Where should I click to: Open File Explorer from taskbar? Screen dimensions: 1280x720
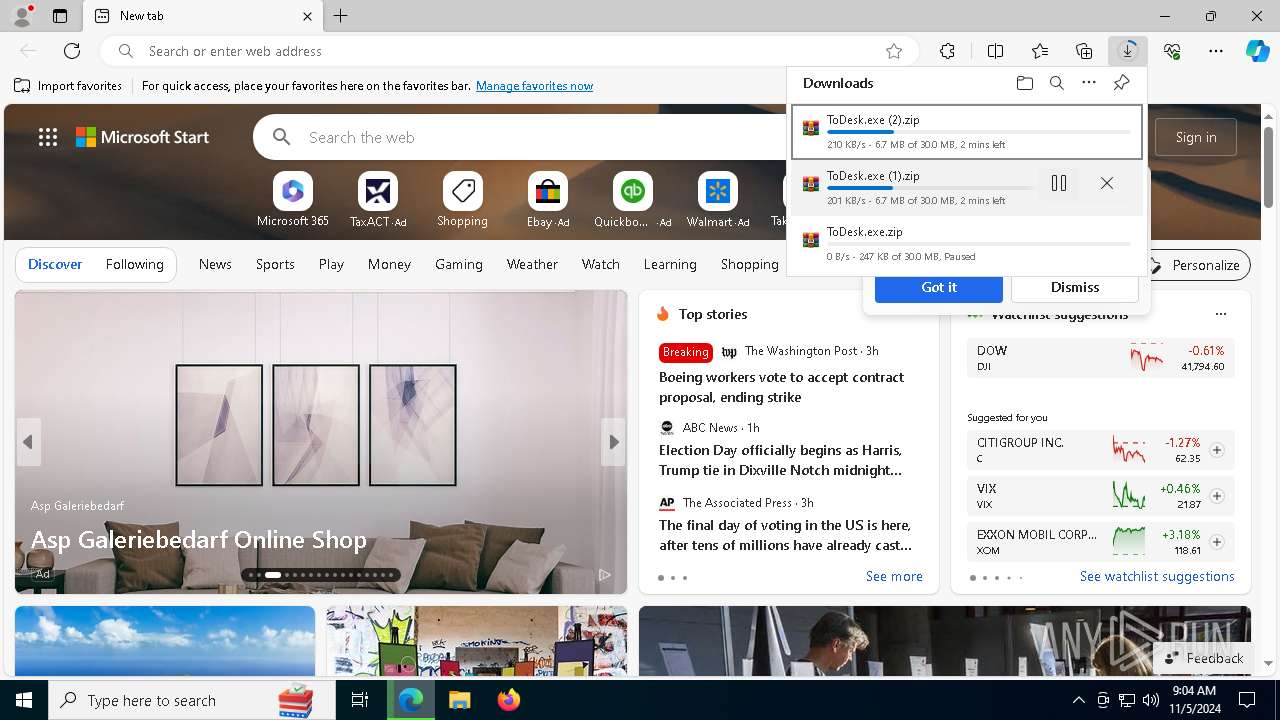tap(460, 700)
